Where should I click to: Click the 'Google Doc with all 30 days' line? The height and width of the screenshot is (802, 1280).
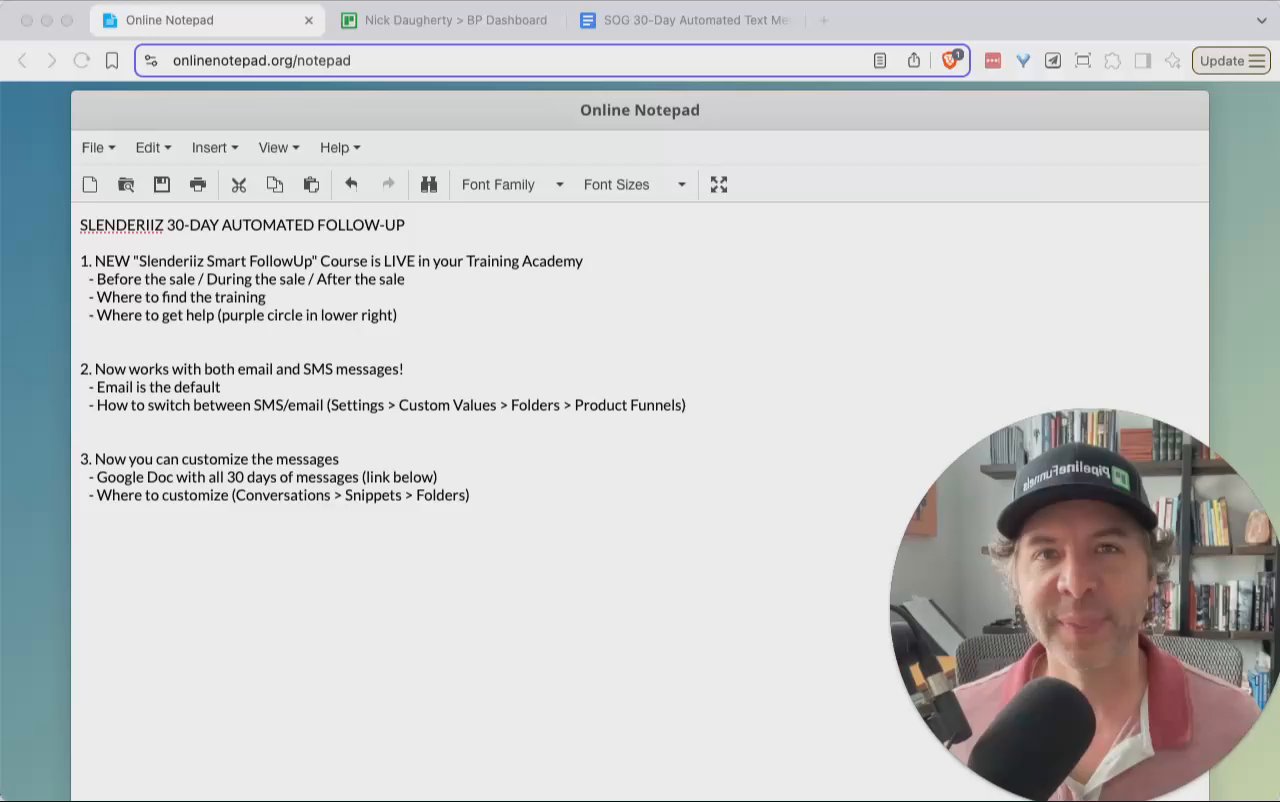pos(263,477)
